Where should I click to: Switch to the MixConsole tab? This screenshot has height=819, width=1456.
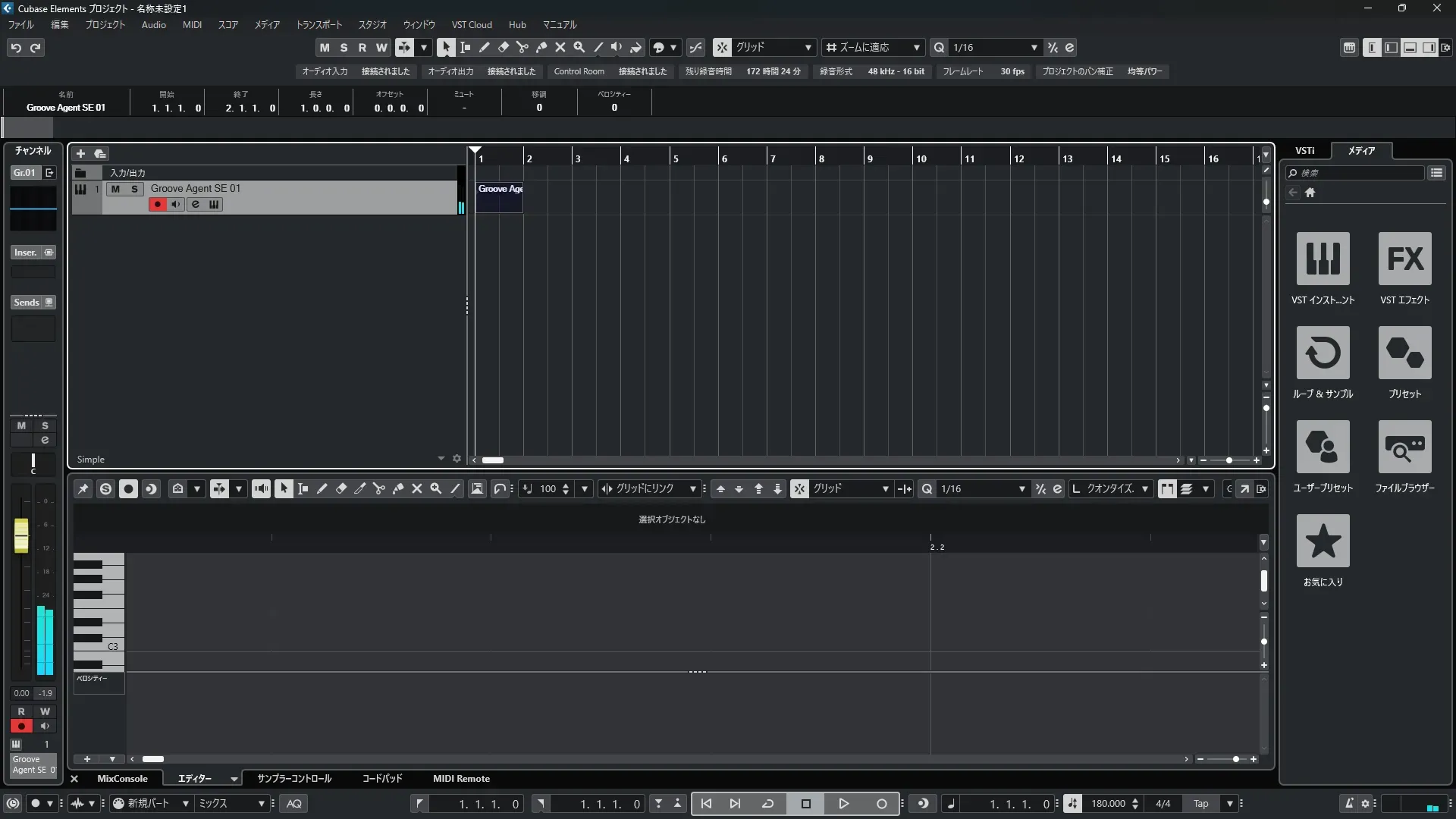(122, 779)
